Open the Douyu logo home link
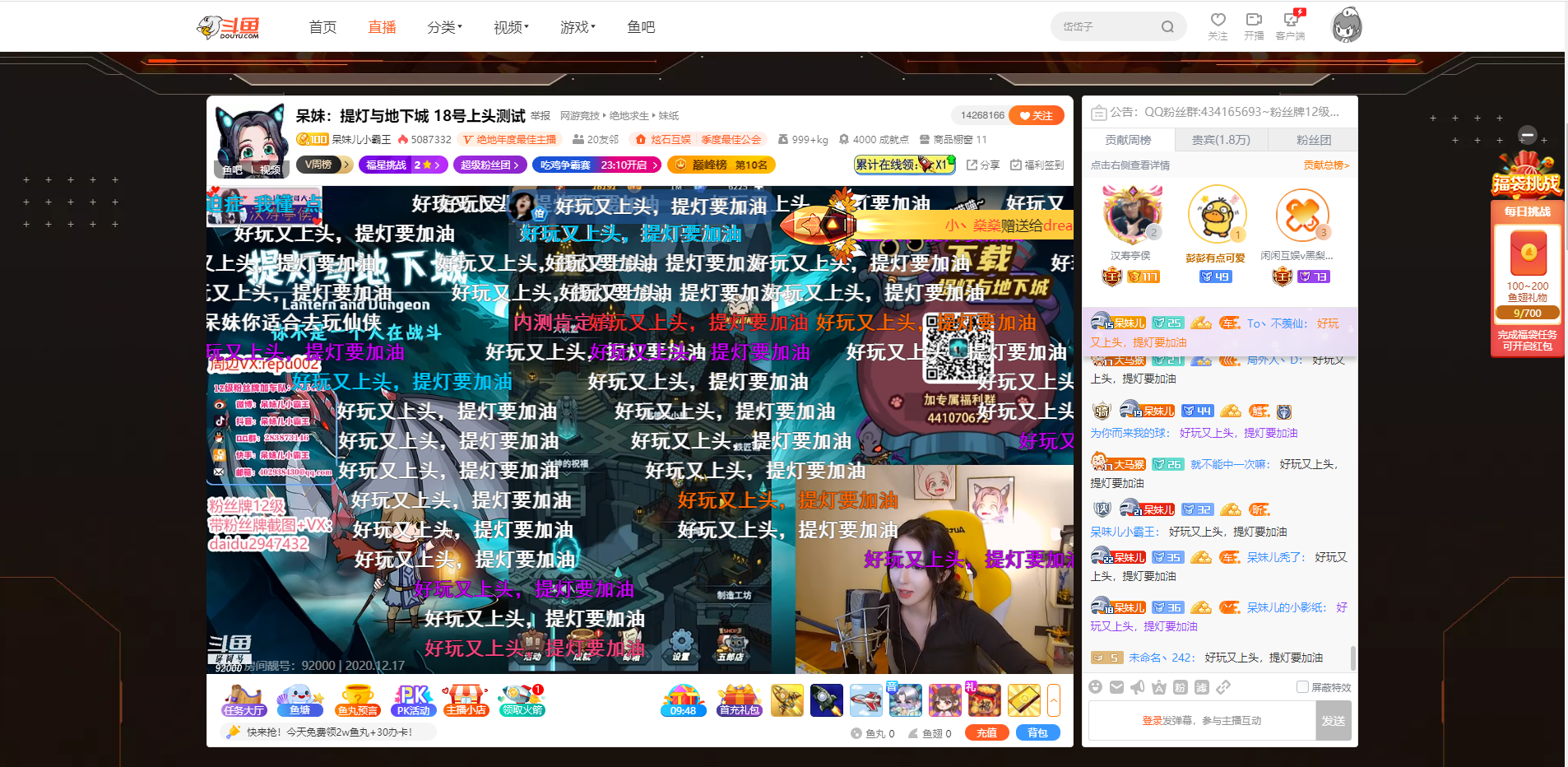 click(x=229, y=27)
